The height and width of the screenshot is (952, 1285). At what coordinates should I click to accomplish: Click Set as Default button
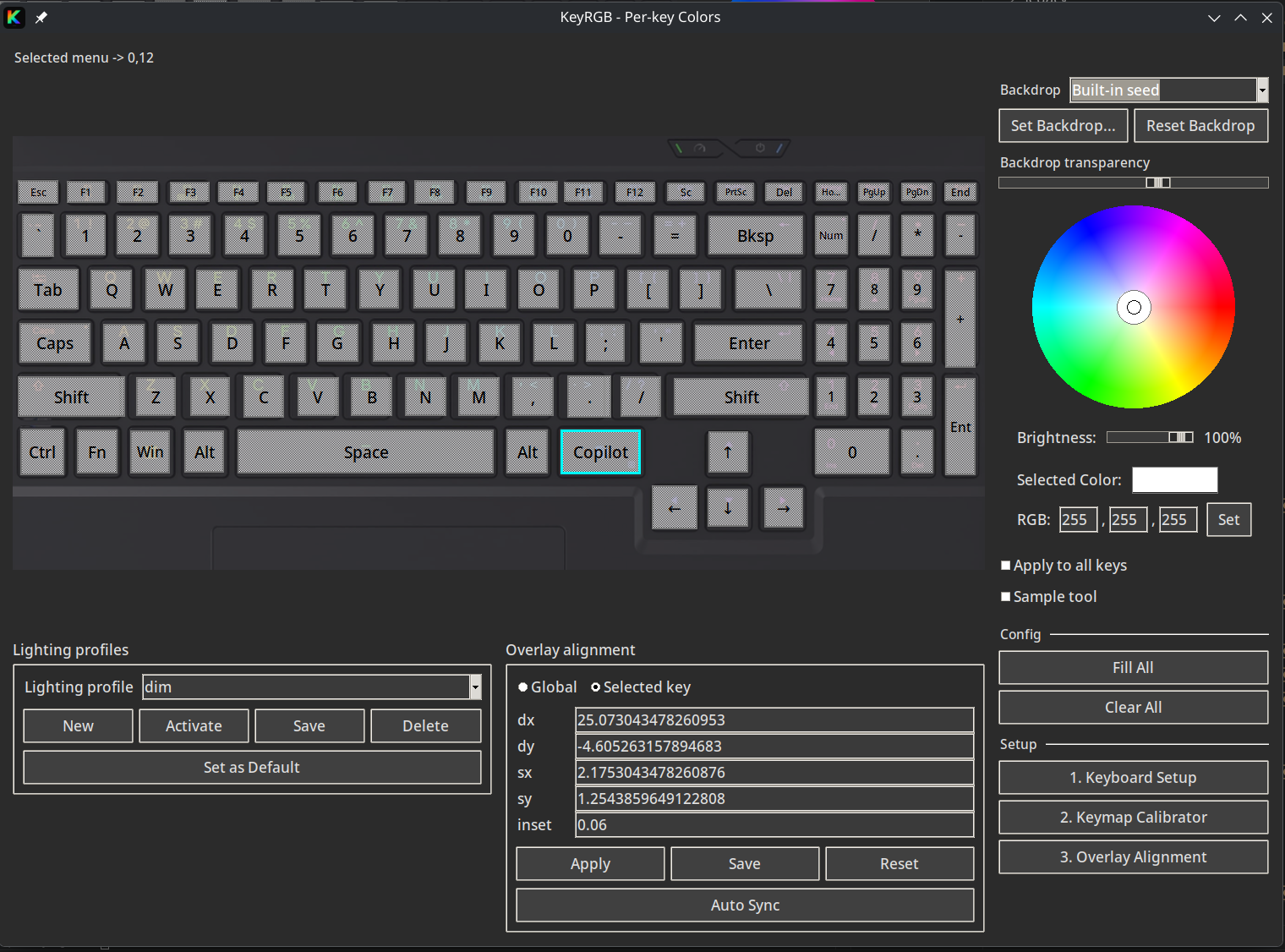coord(252,768)
